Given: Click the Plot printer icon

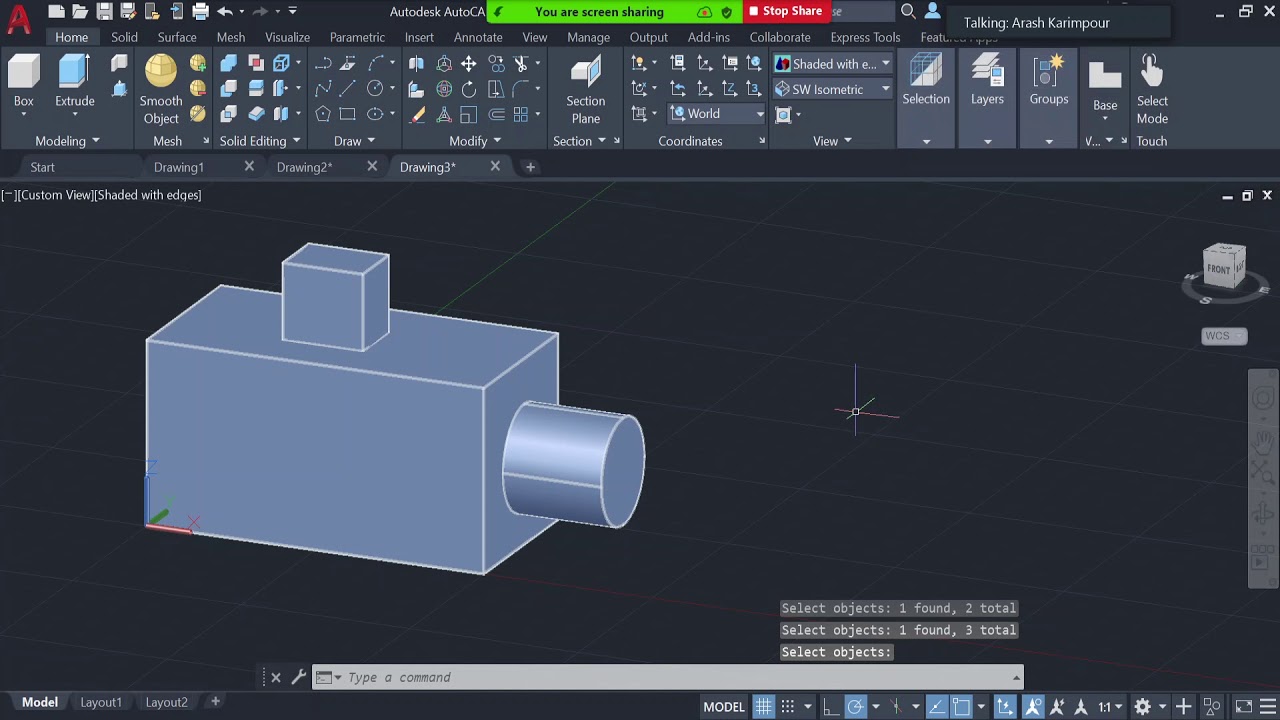Looking at the screenshot, I should click(200, 12).
